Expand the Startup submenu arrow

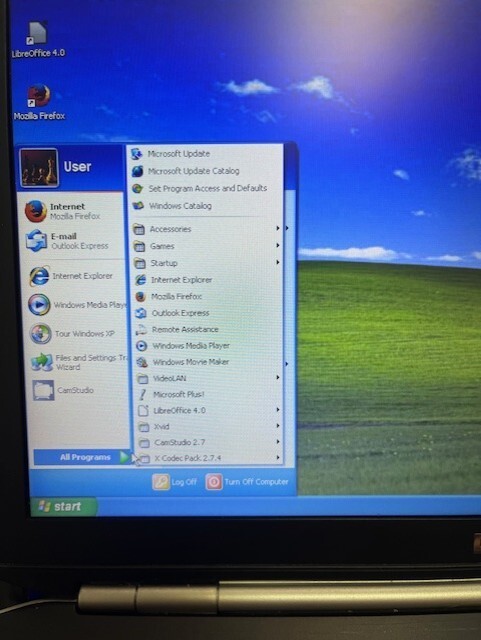tap(278, 262)
